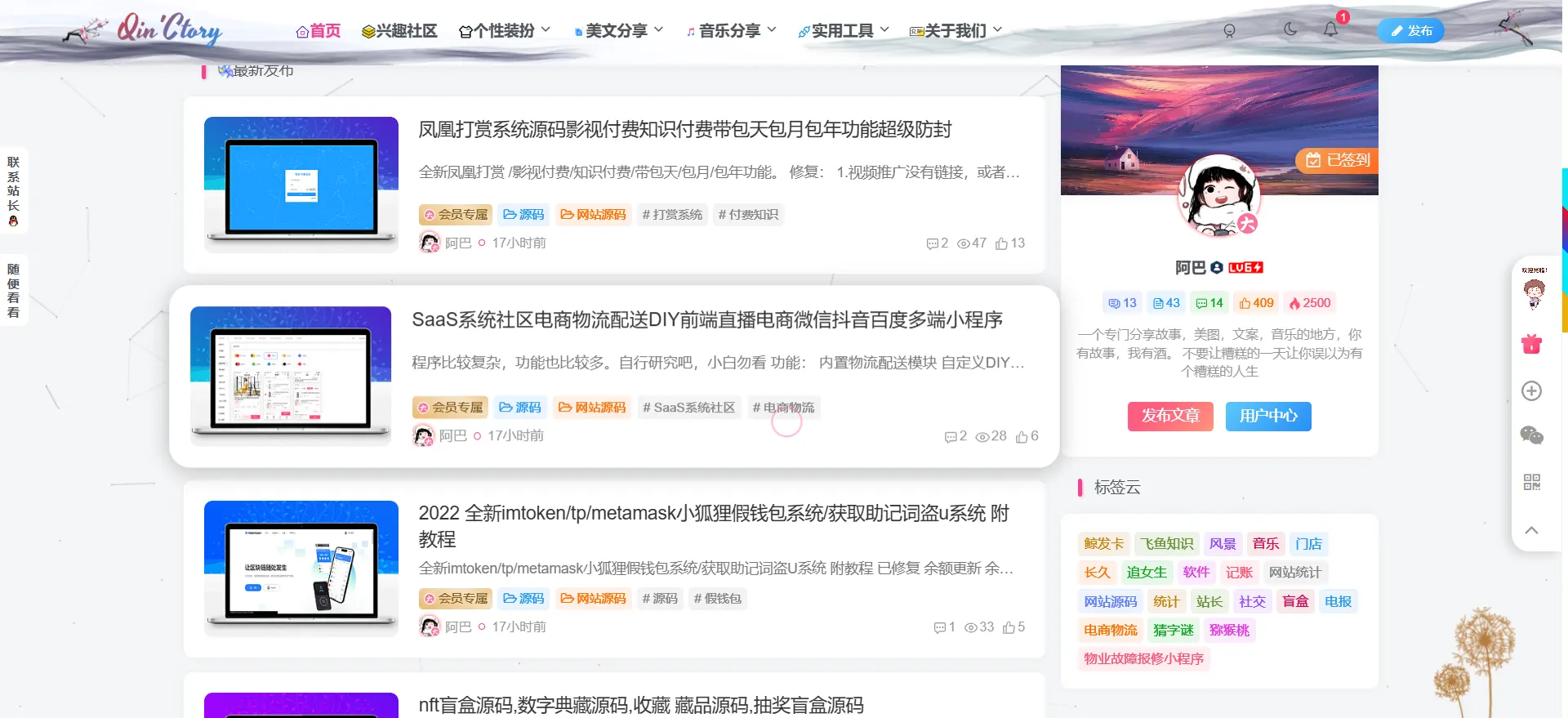Click the 会员专属 badge on 凤凰打赏 post

click(x=456, y=215)
